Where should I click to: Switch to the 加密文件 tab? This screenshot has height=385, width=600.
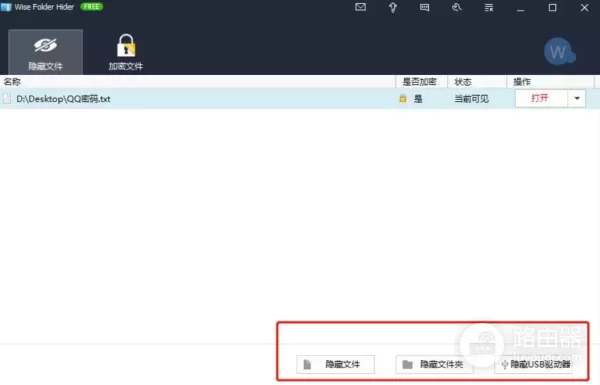click(x=126, y=52)
